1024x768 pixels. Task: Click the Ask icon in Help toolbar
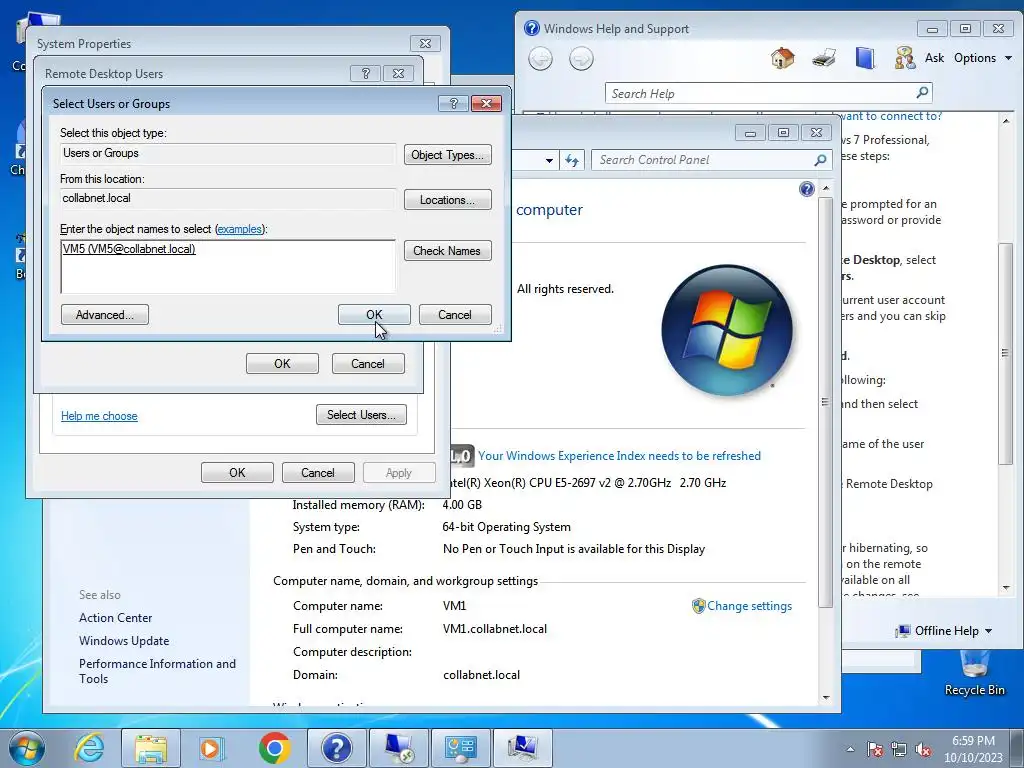point(920,58)
